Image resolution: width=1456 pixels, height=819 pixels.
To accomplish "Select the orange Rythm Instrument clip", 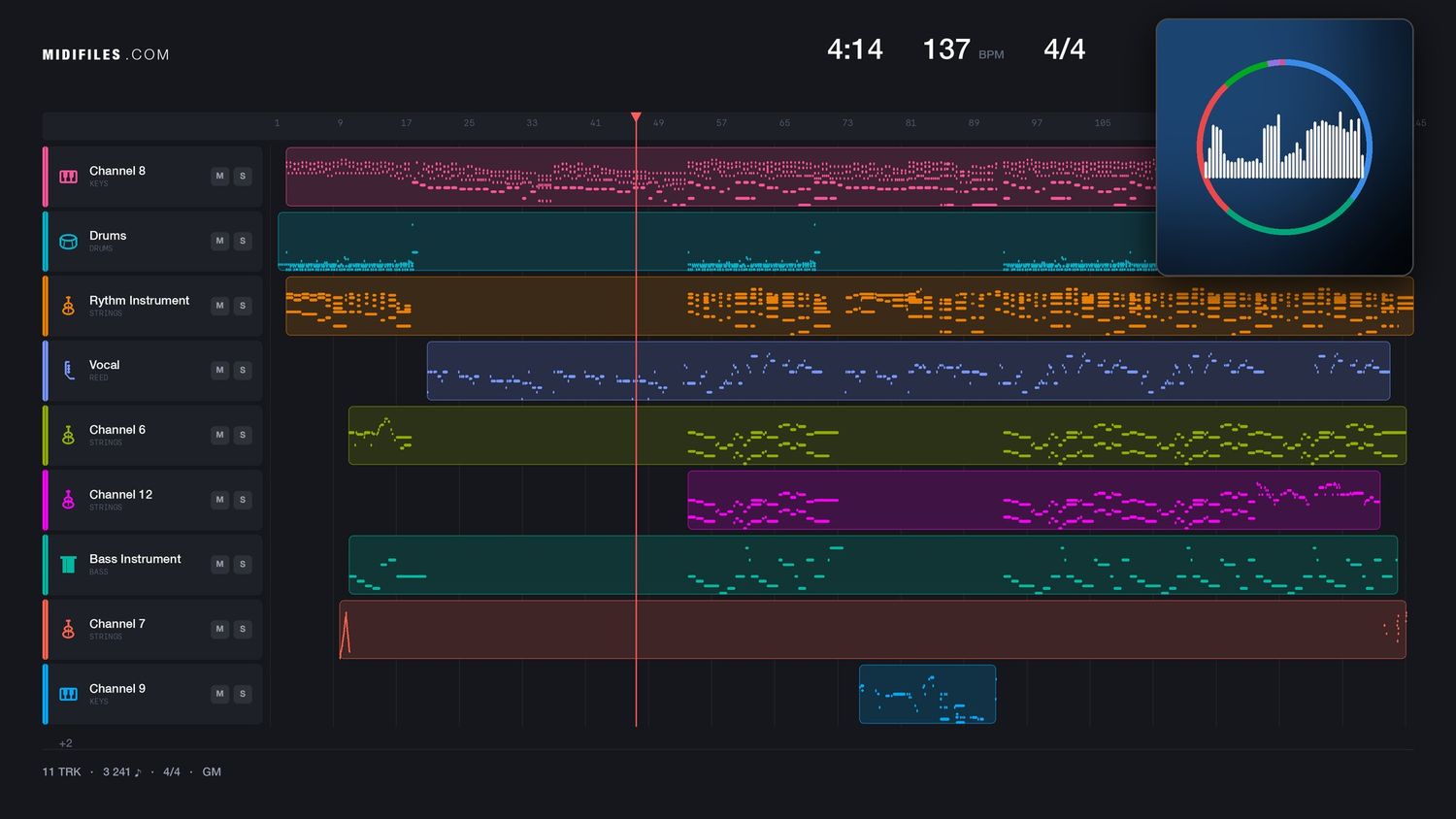I will pos(849,307).
